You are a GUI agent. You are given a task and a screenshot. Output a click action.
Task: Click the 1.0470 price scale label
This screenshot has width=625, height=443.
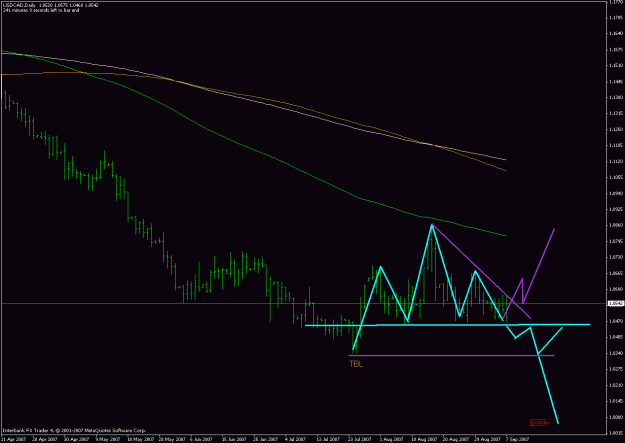[x=616, y=321]
